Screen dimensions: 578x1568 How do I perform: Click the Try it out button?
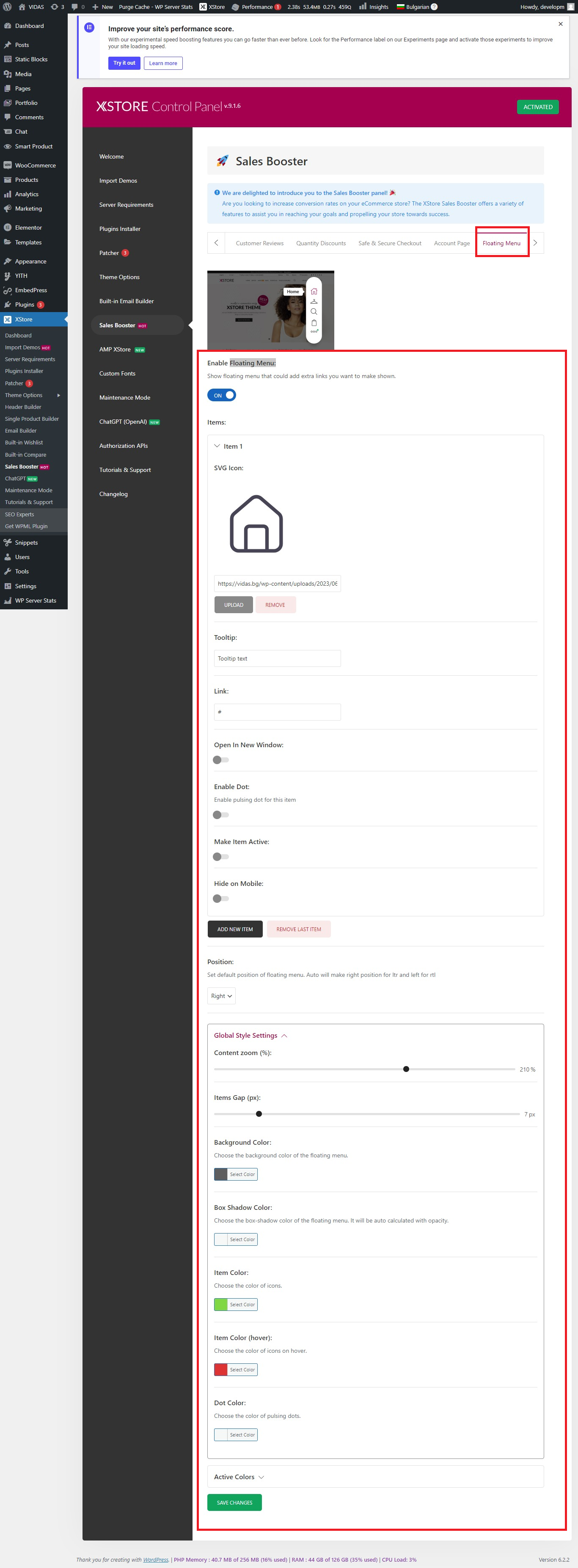coord(124,63)
